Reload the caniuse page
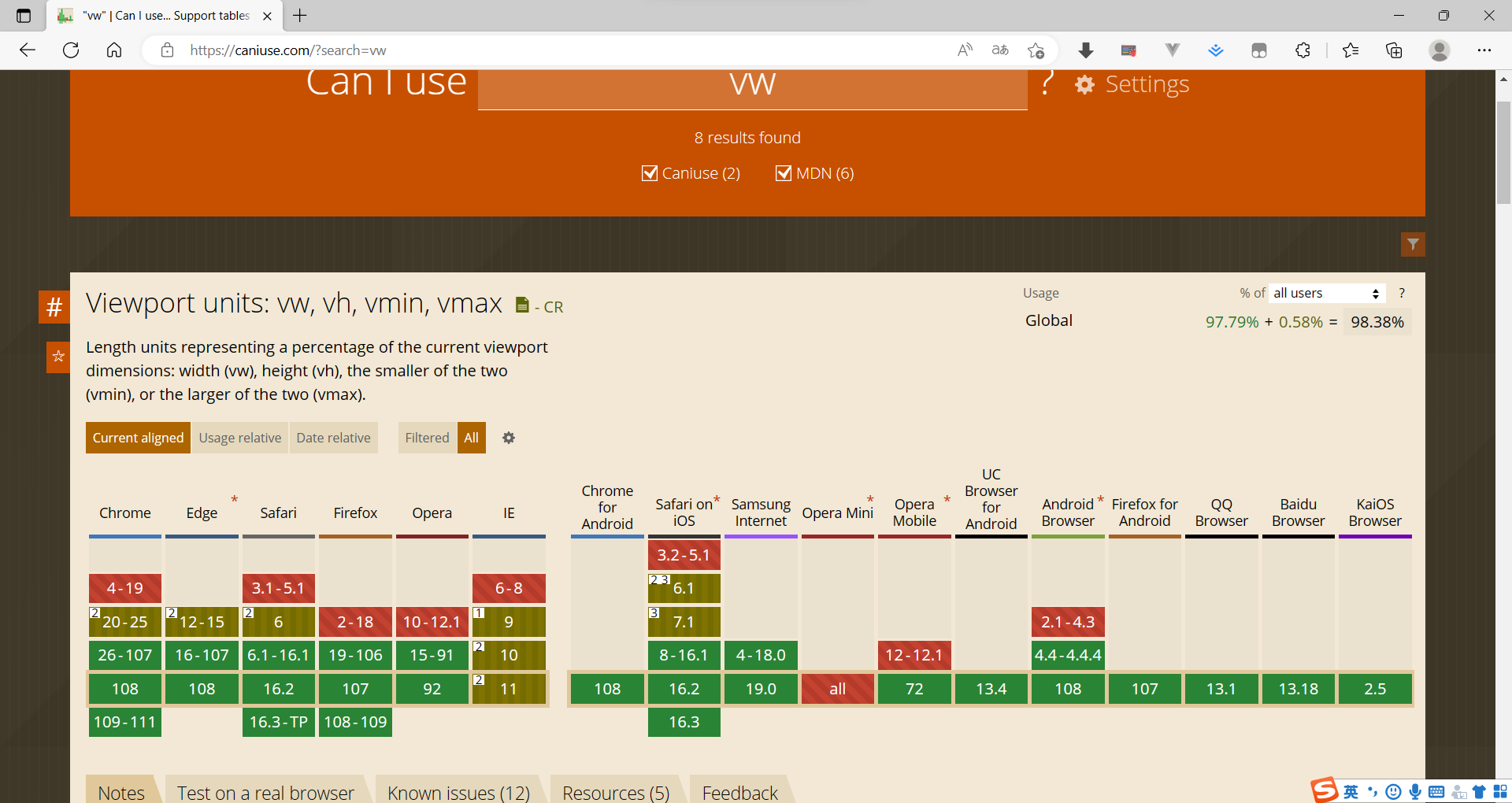 71,50
